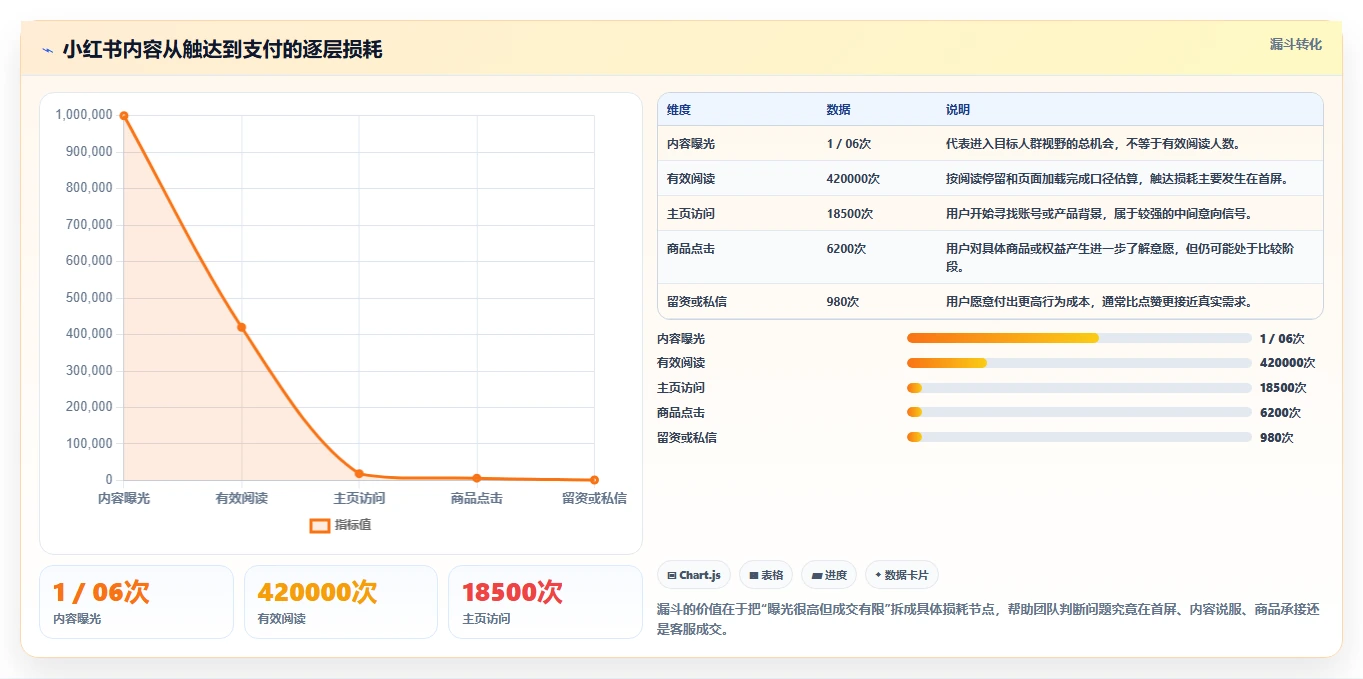The width and height of the screenshot is (1363, 679).
Task: Select the 留资或私信 table row cell
Action: click(x=697, y=301)
